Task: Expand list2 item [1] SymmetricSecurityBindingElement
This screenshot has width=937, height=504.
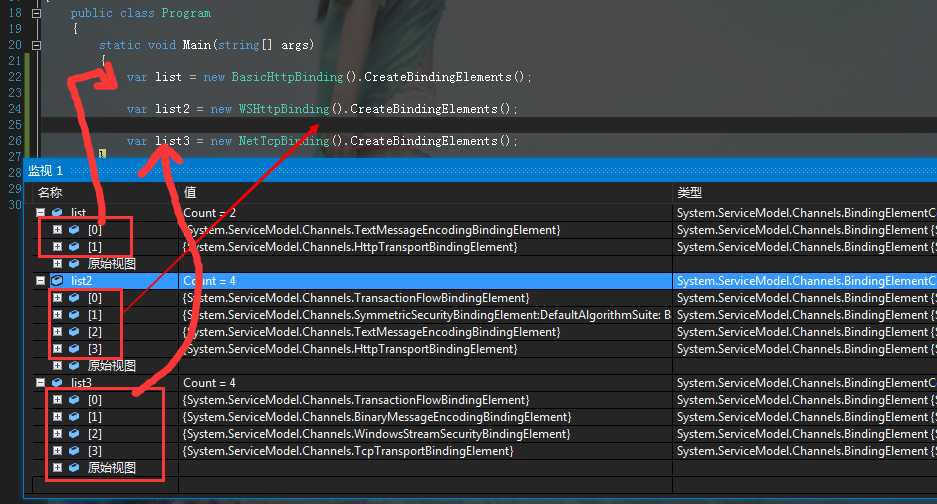Action: [57, 314]
